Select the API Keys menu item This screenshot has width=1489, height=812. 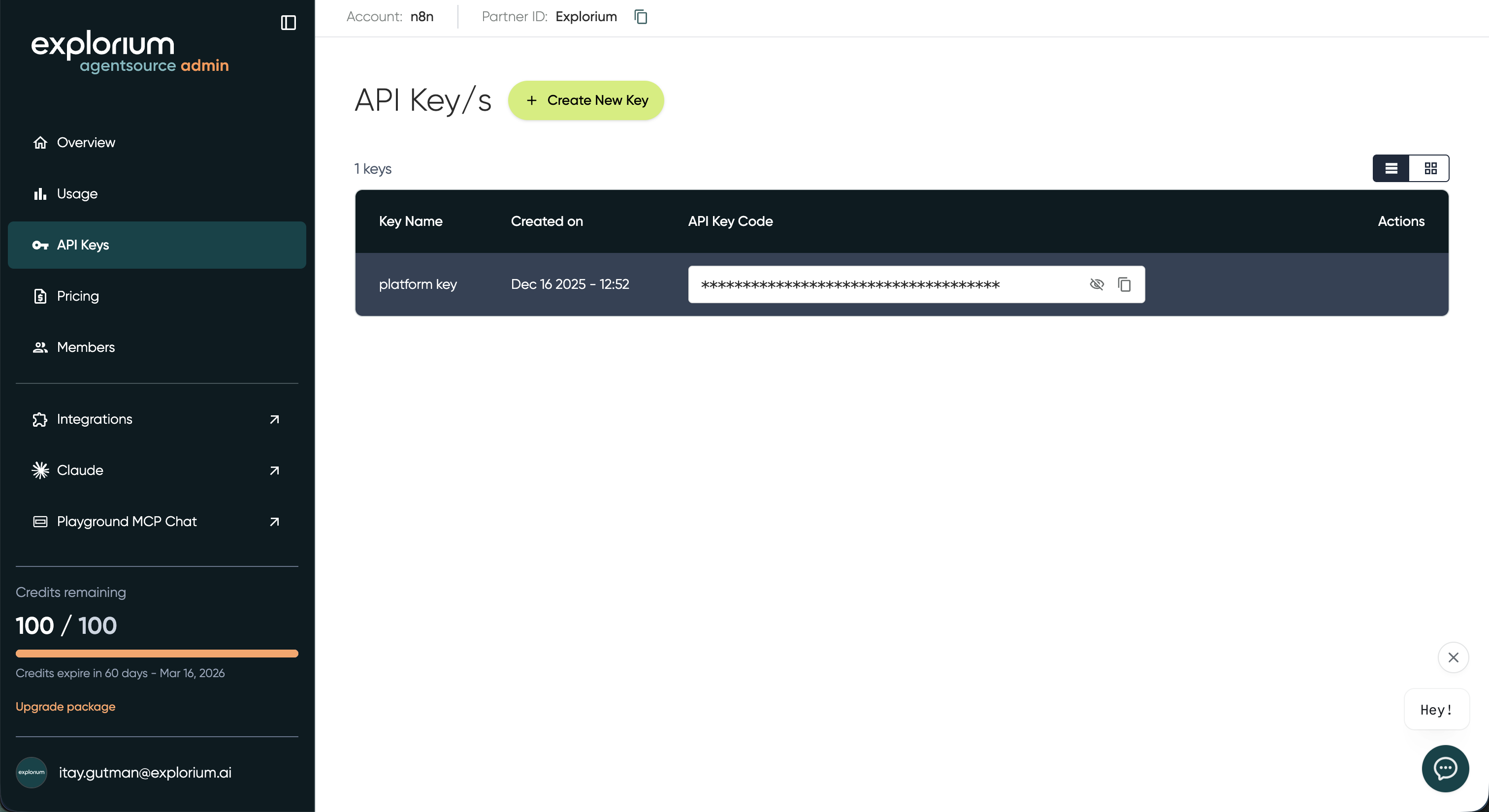157,245
